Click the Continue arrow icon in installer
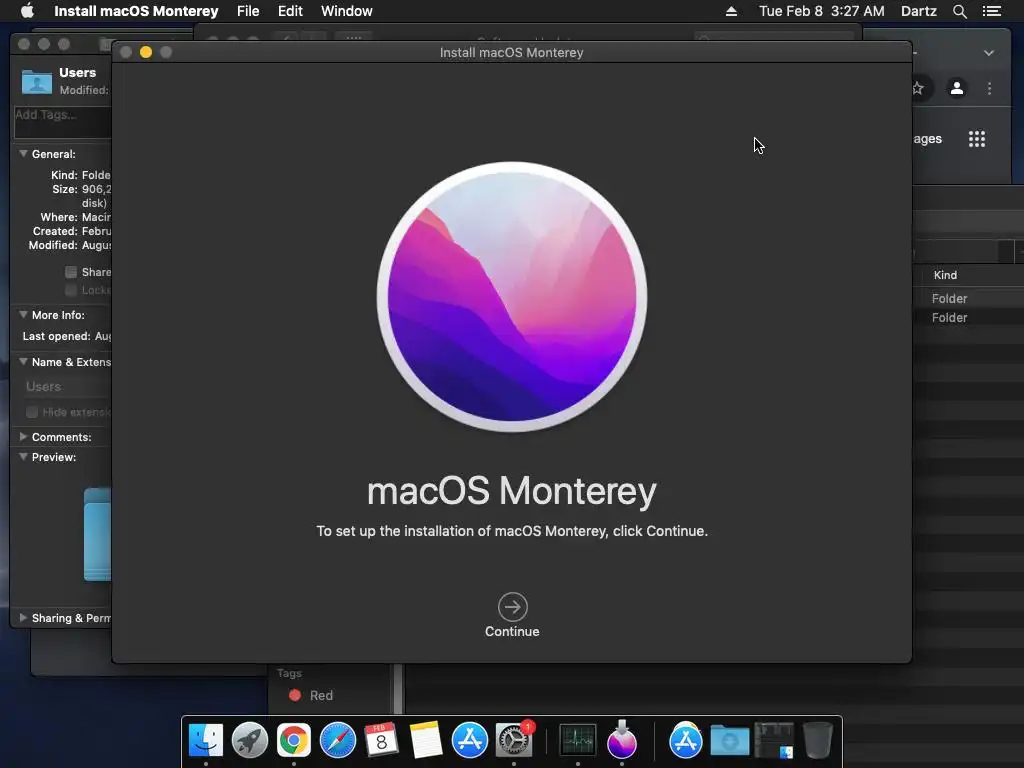1024x768 pixels. point(513,607)
